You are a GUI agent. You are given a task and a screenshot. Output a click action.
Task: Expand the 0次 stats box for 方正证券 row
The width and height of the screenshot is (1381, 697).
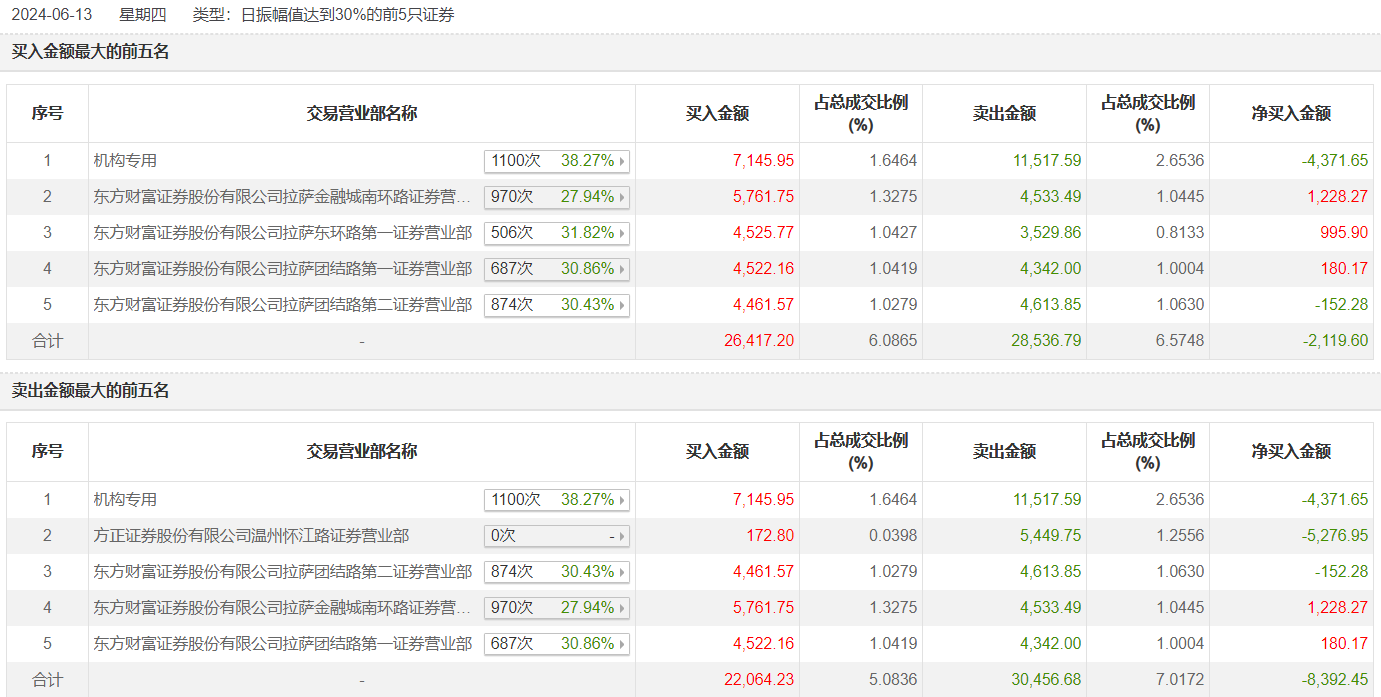[x=557, y=536]
